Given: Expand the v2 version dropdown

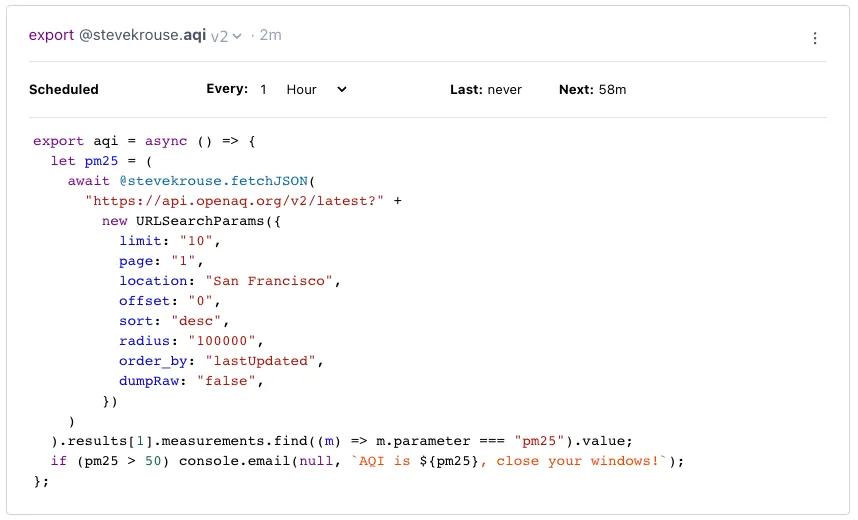Looking at the screenshot, I should (226, 35).
